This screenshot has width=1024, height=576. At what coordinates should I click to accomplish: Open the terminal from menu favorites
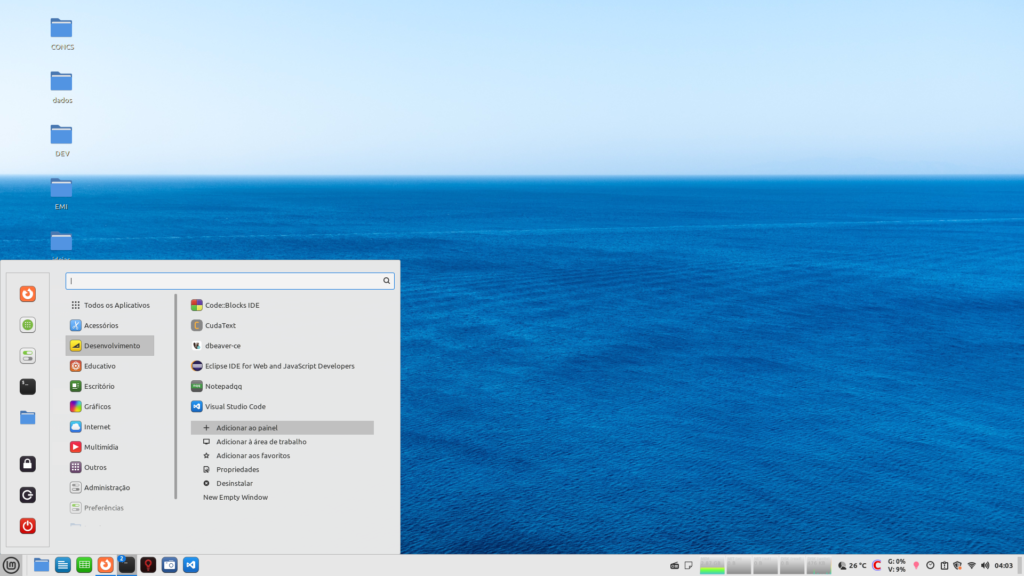pyautogui.click(x=28, y=386)
